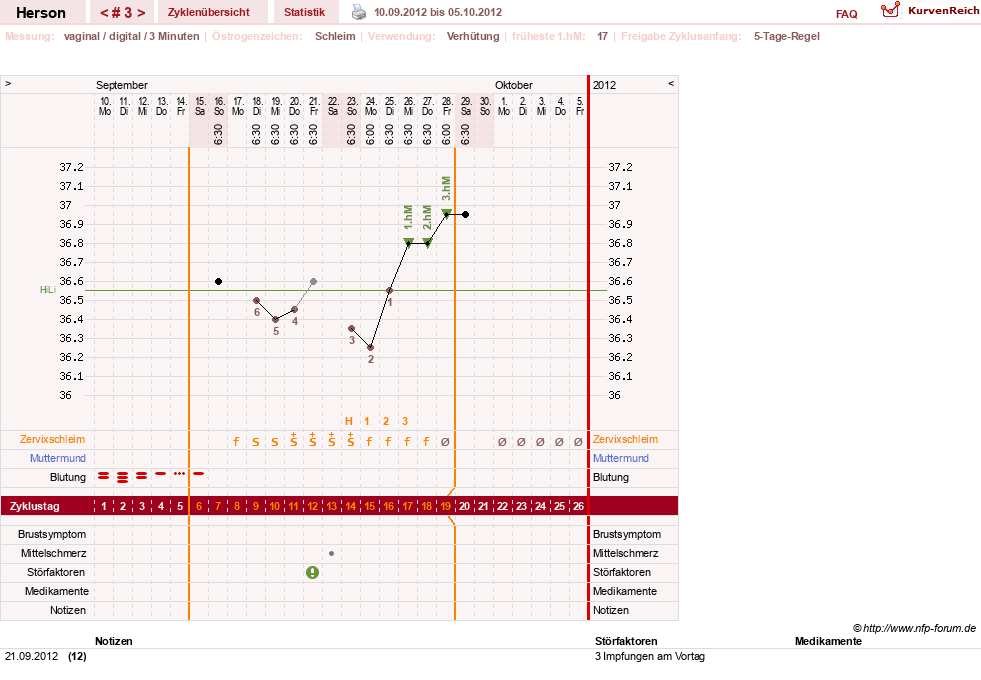The height and width of the screenshot is (680, 981).
Task: Click the temperature point labeled 2
Action: [x=370, y=347]
